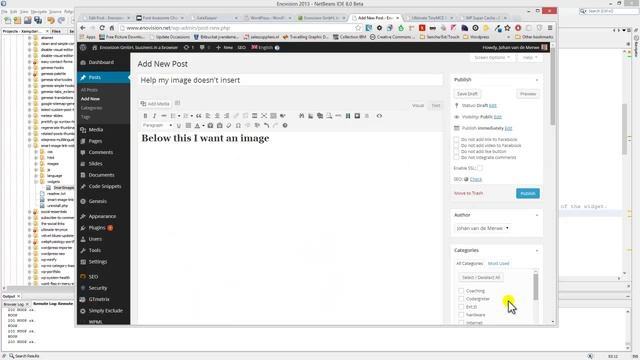
Task: Click the find binoculars icon in editor
Action: click(x=302, y=116)
